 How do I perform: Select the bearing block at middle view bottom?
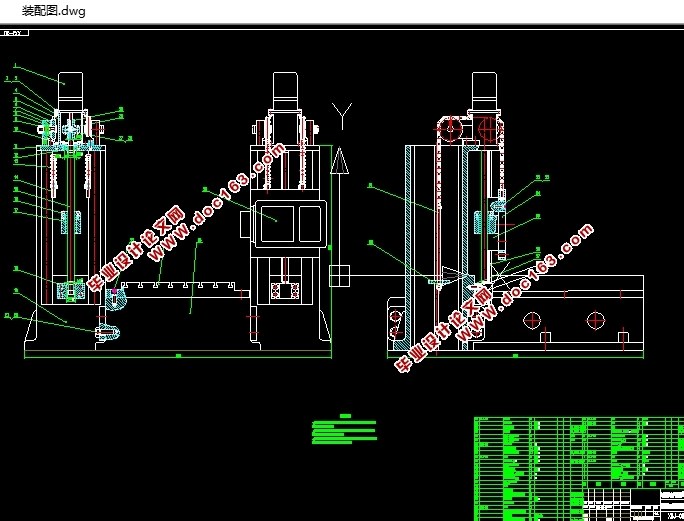(285, 290)
